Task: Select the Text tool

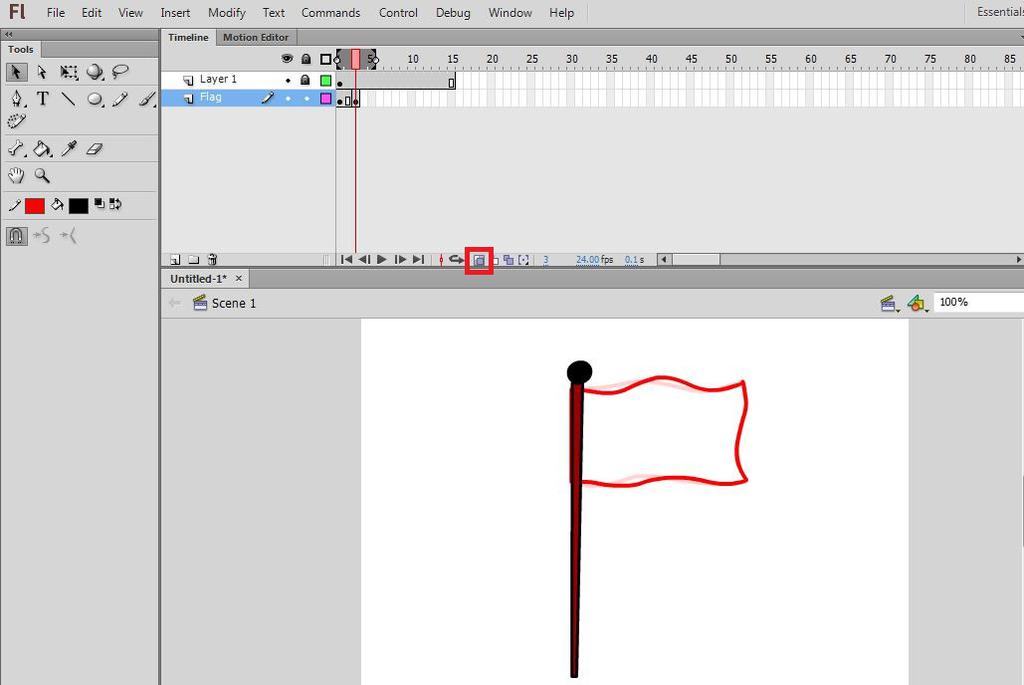Action: point(42,99)
